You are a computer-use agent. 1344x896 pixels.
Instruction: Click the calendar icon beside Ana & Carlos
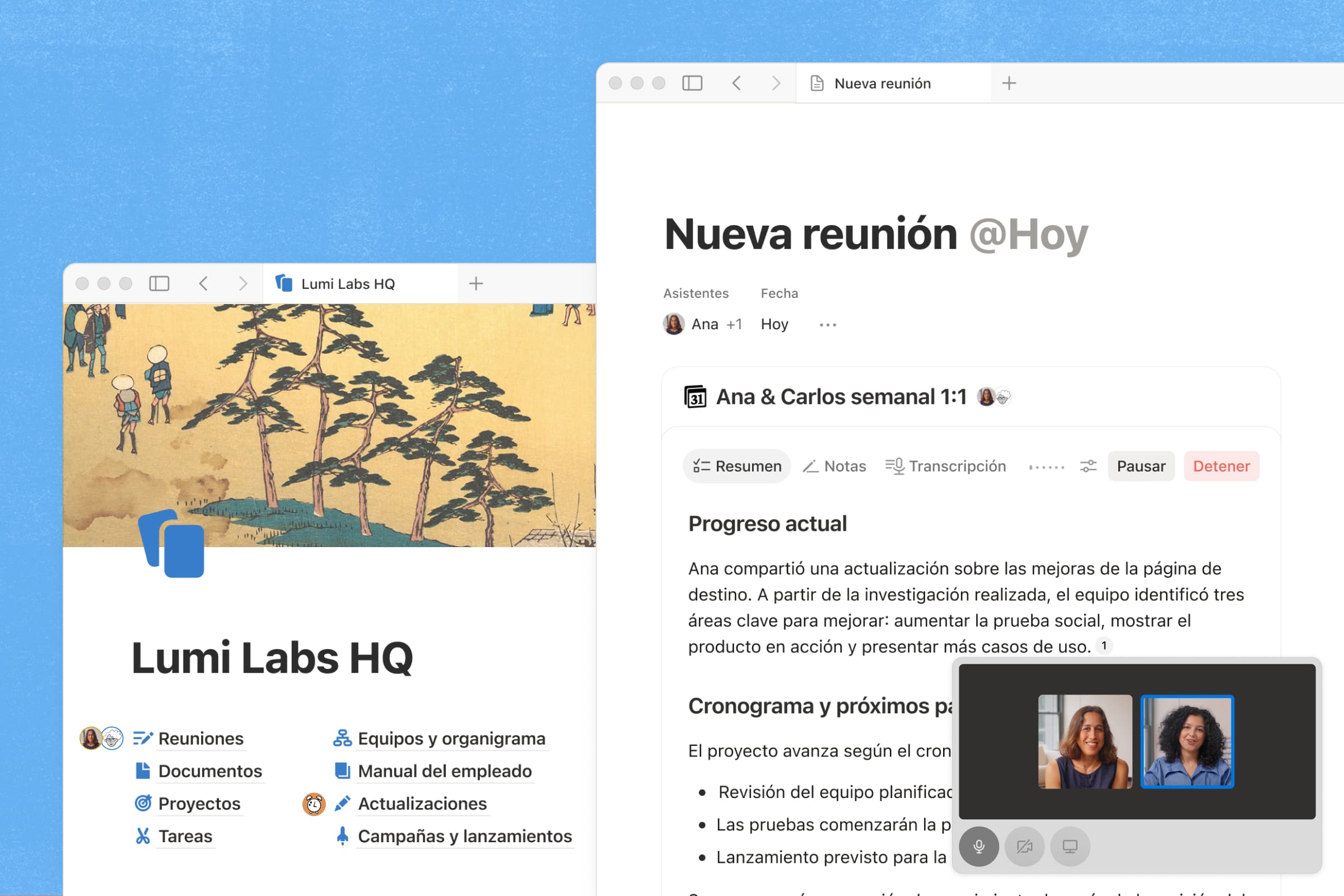(696, 396)
